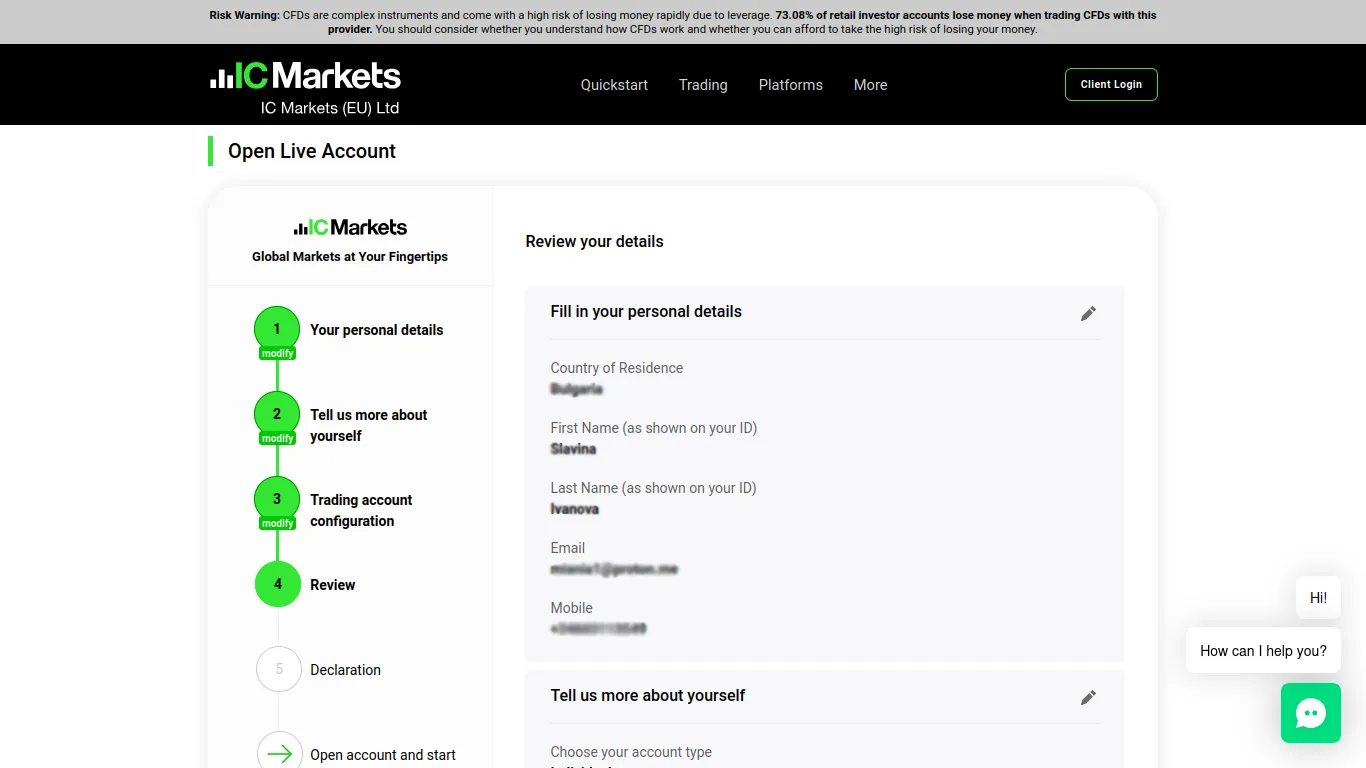Open the Trading menu
This screenshot has width=1366, height=768.
click(703, 85)
